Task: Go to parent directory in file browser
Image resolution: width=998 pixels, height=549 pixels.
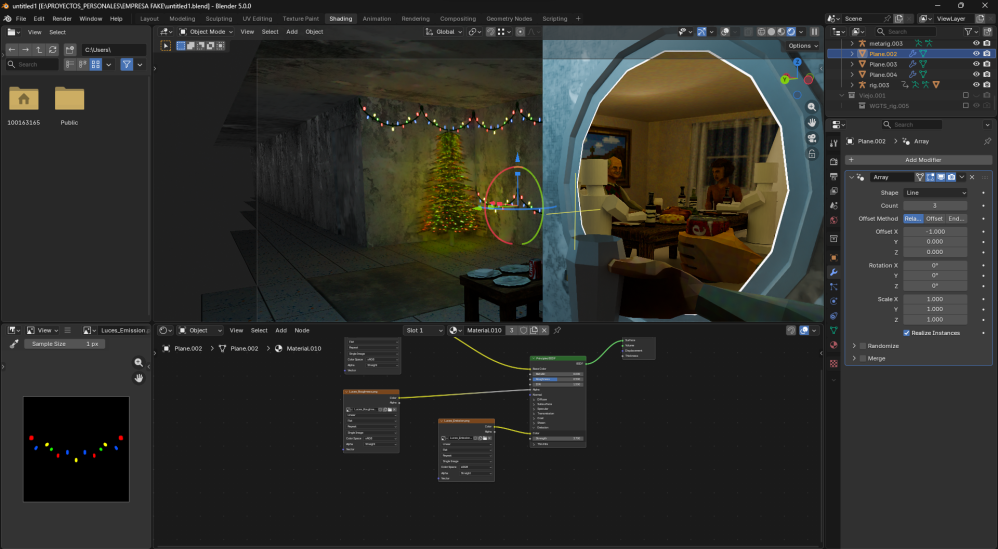Action: [39, 49]
